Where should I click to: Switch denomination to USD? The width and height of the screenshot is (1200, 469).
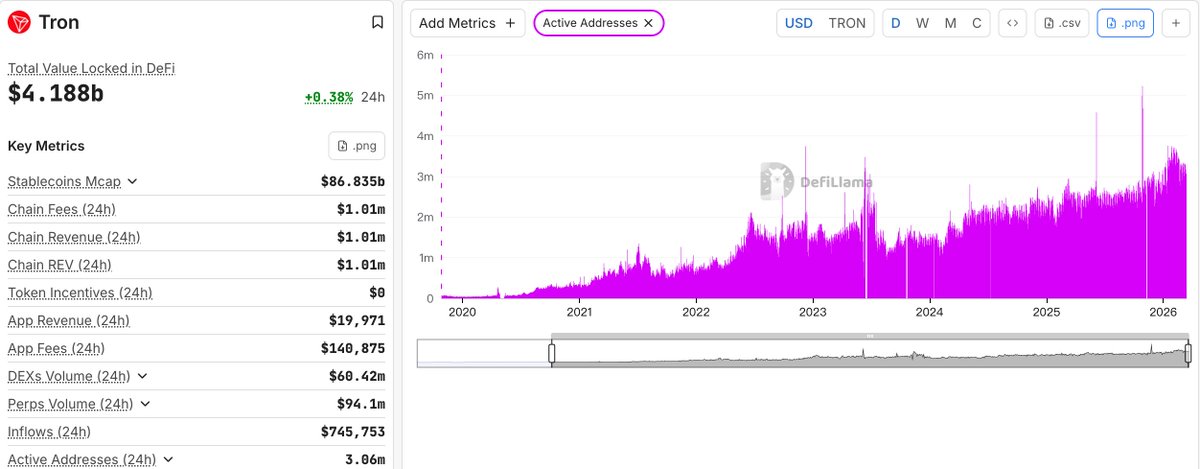(x=799, y=23)
